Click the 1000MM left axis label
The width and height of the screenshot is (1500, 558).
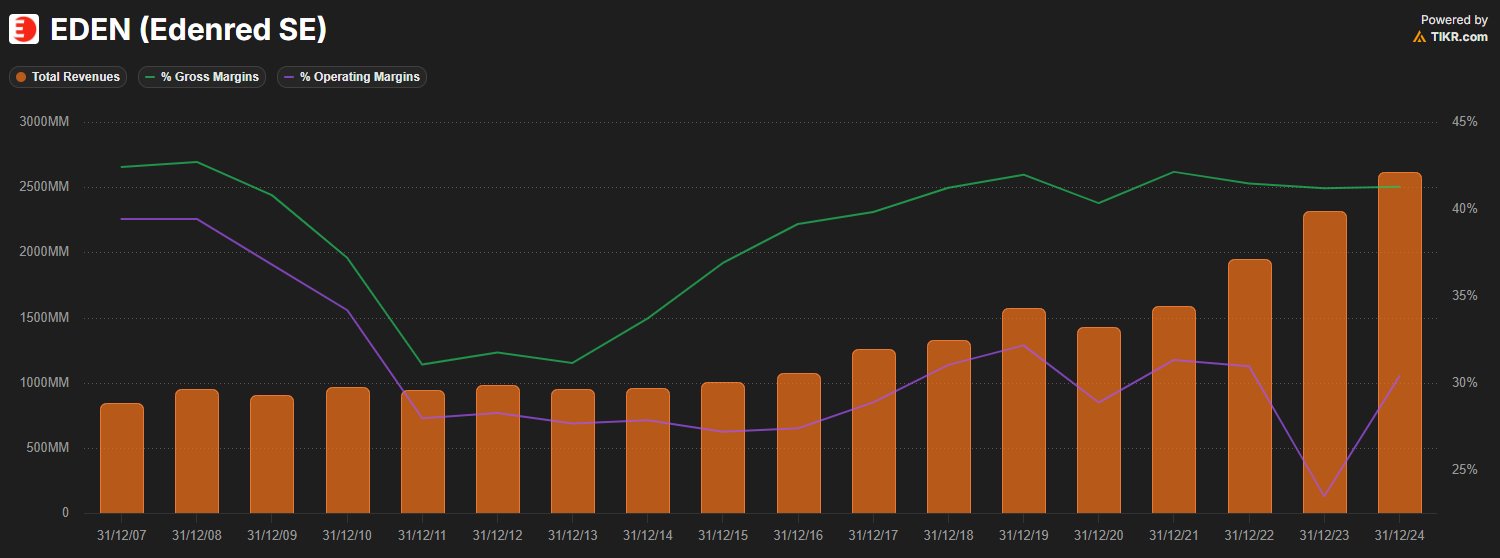pos(44,383)
